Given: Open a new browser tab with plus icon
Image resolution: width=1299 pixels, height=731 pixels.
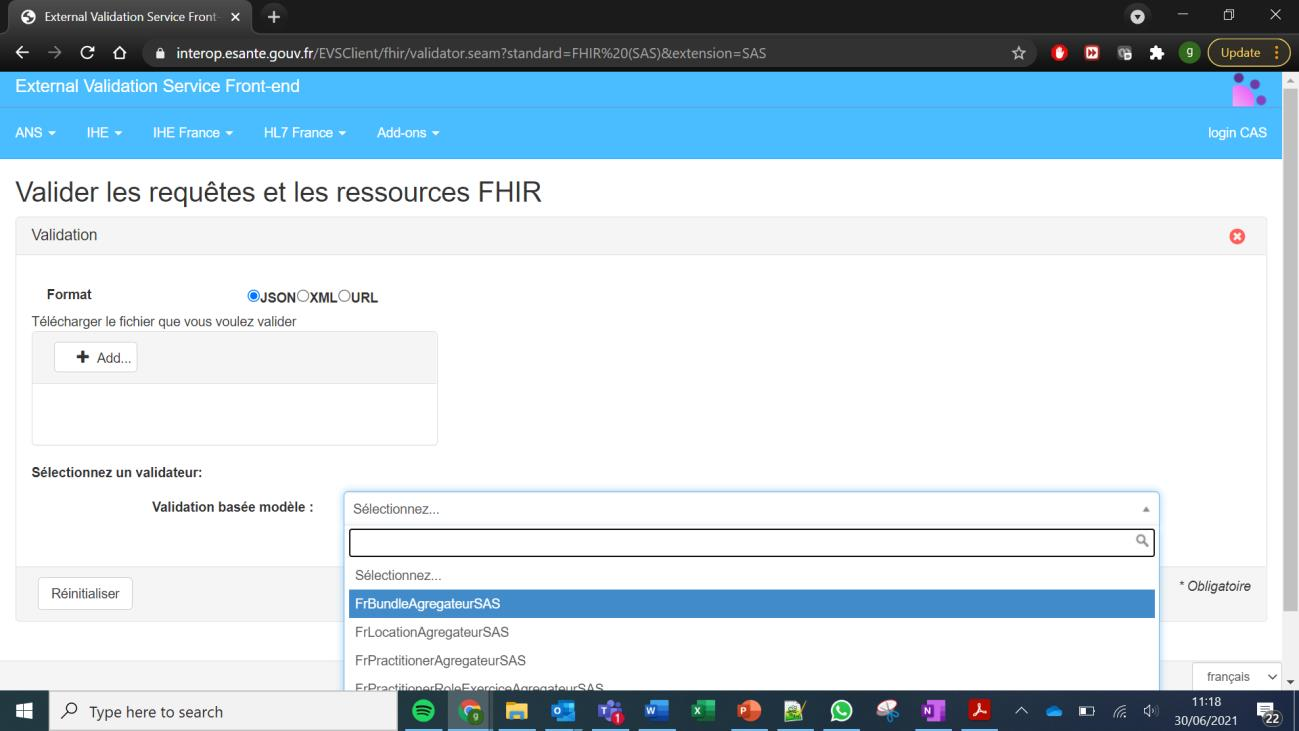Looking at the screenshot, I should [272, 17].
